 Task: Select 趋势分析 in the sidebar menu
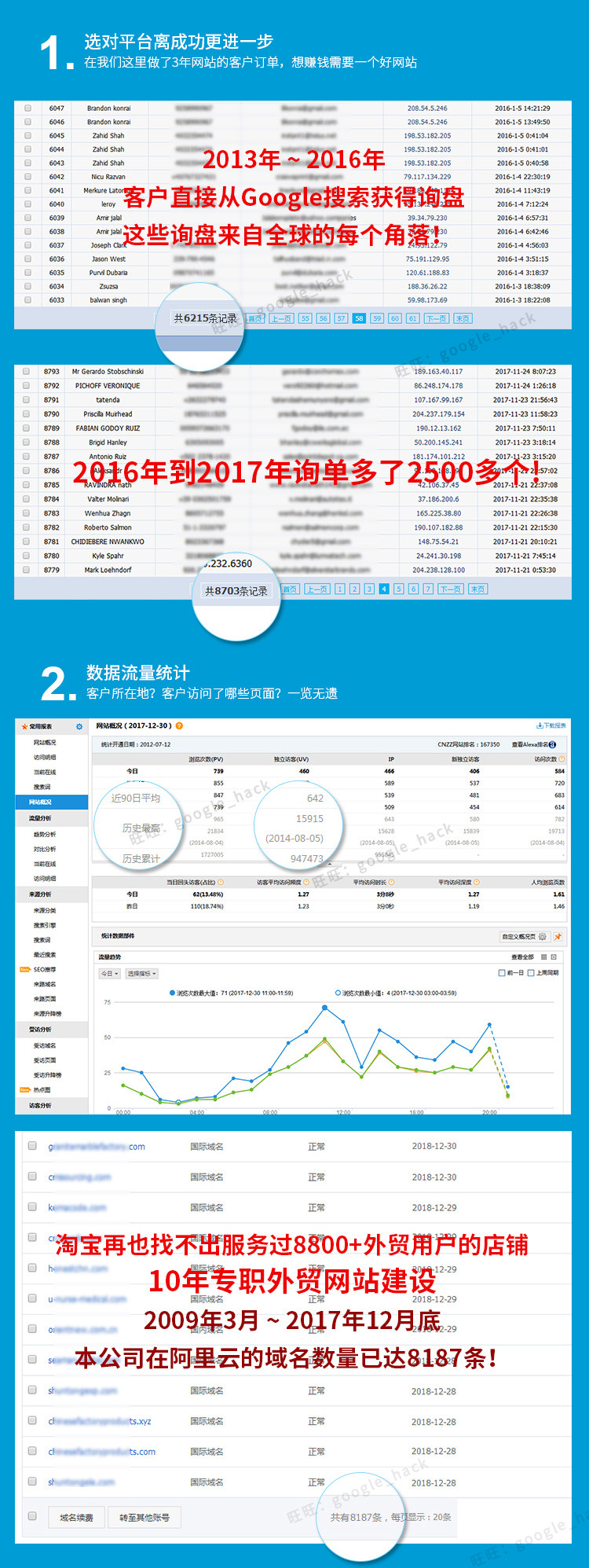click(x=45, y=834)
